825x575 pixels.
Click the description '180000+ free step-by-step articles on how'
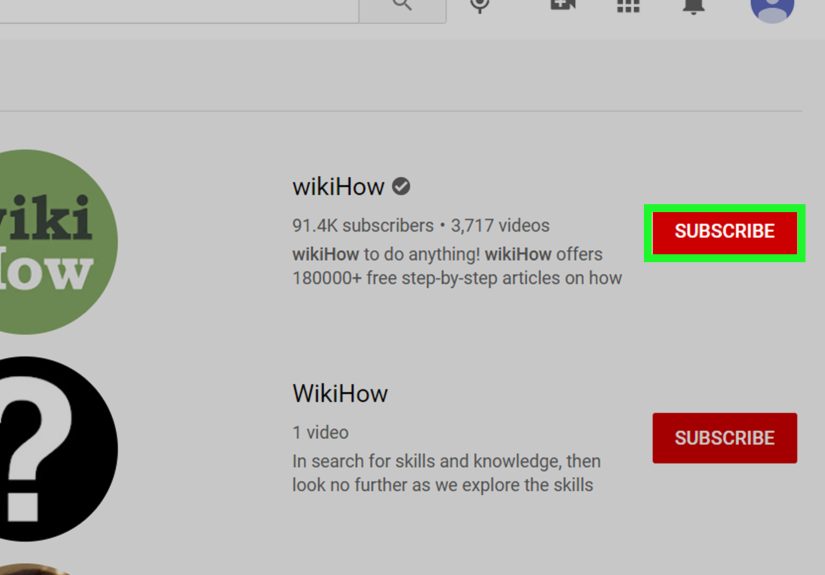[457, 278]
